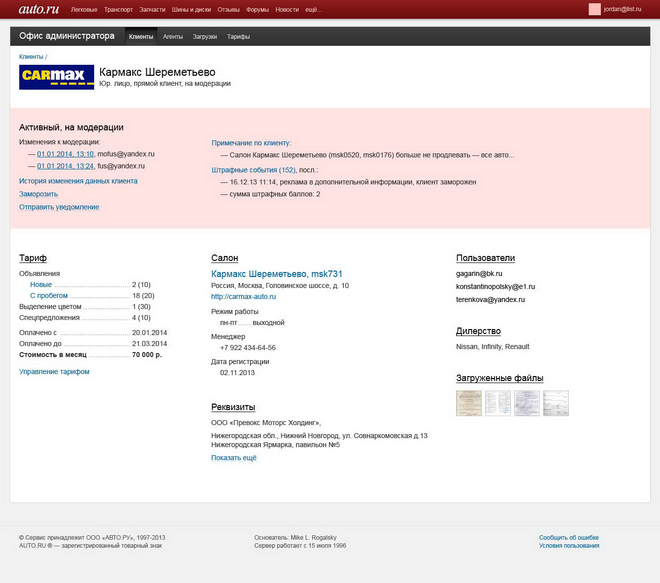
Task: Click the manager phone +7 922 434-64-56
Action: click(248, 348)
